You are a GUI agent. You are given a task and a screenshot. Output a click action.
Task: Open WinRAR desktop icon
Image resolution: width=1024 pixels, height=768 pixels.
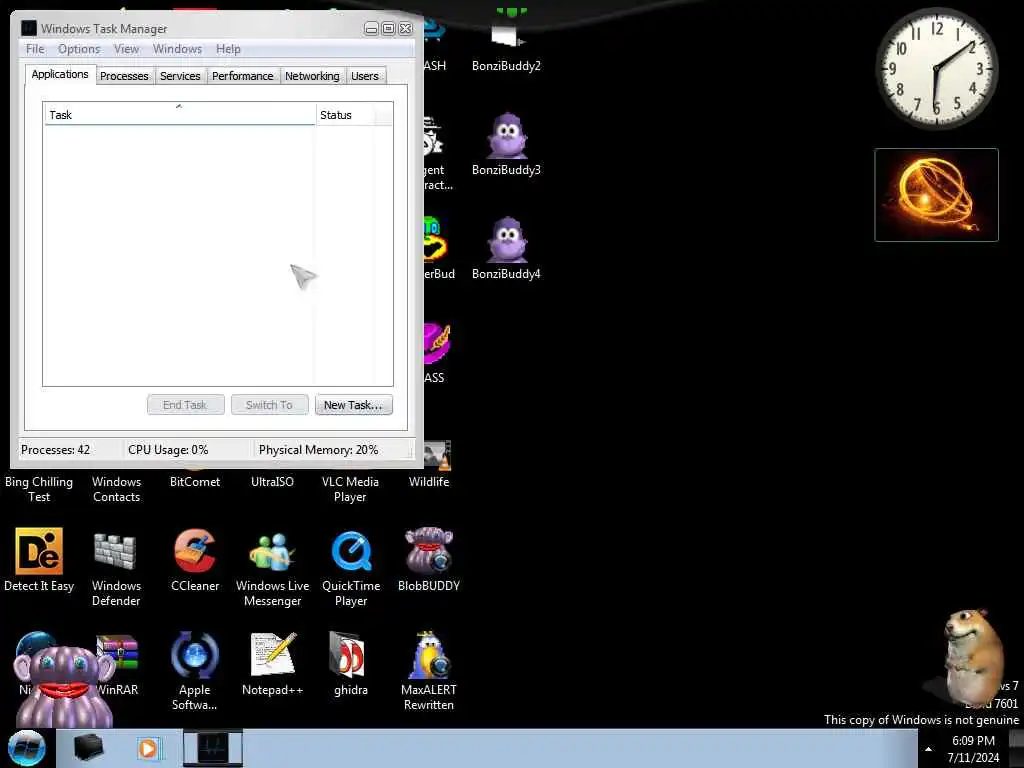click(118, 663)
